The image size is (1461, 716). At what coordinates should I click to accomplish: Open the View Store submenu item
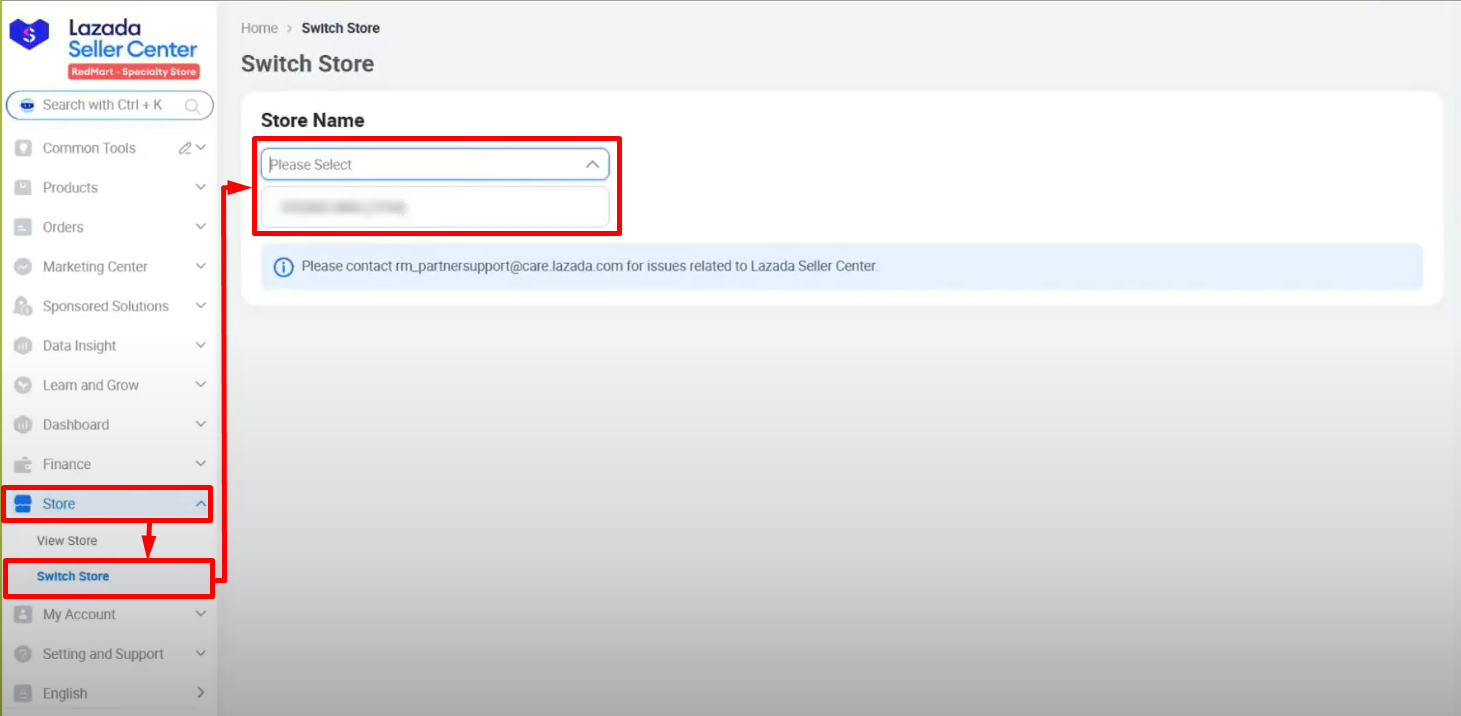tap(67, 541)
